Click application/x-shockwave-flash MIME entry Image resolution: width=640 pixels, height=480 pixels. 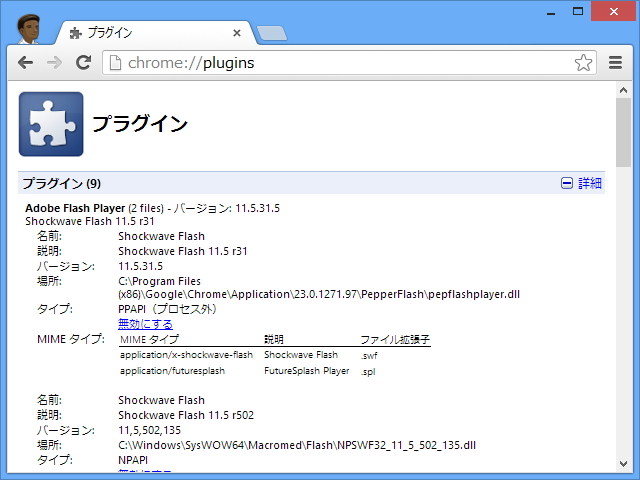(x=187, y=355)
